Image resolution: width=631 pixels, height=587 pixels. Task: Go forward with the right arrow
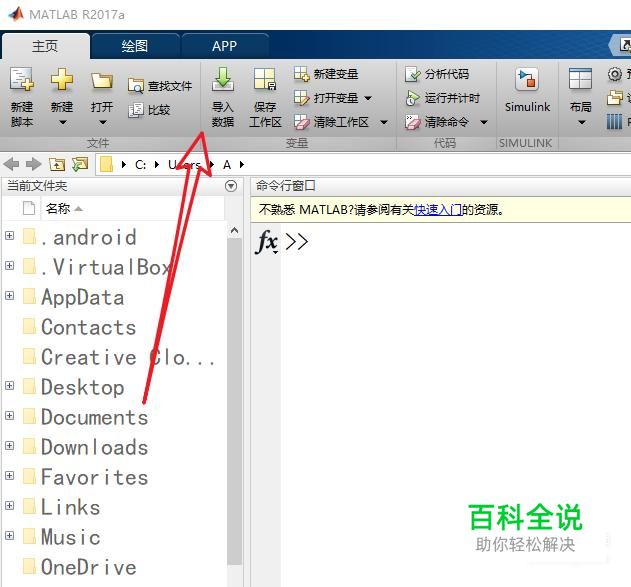(x=33, y=164)
